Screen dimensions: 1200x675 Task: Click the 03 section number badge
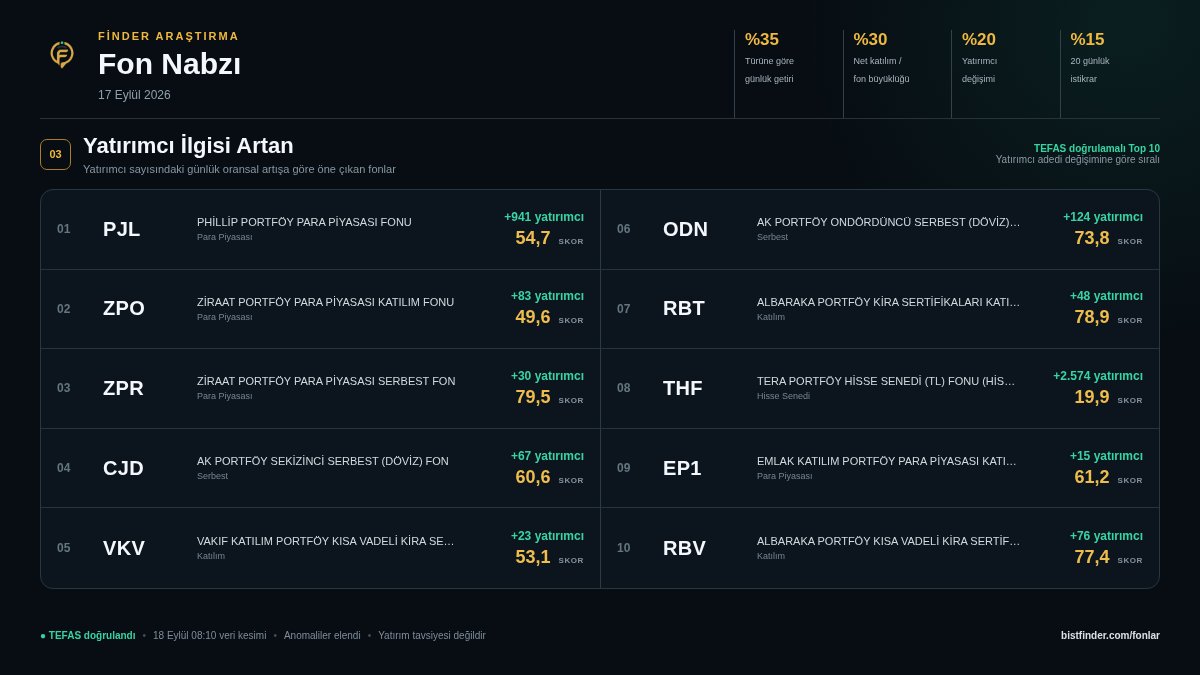(56, 154)
